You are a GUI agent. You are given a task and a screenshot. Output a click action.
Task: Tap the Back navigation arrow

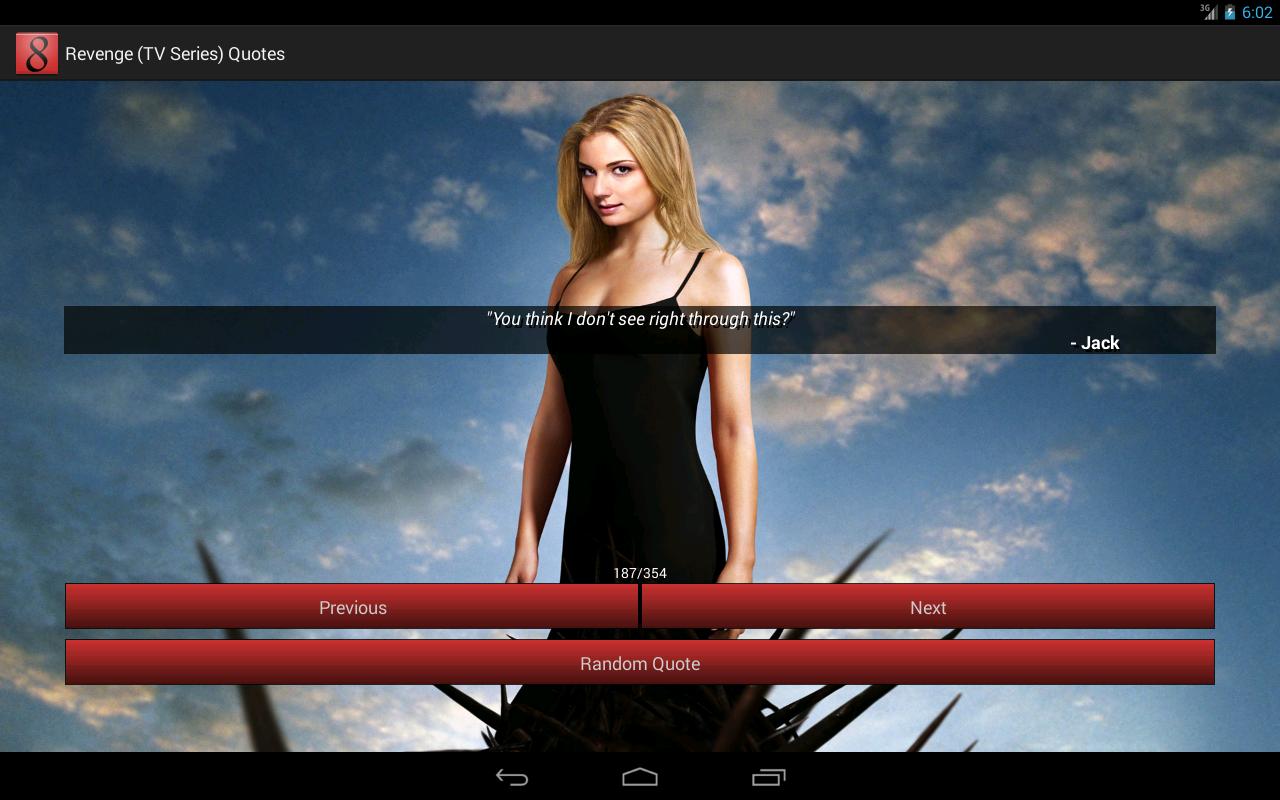[512, 777]
